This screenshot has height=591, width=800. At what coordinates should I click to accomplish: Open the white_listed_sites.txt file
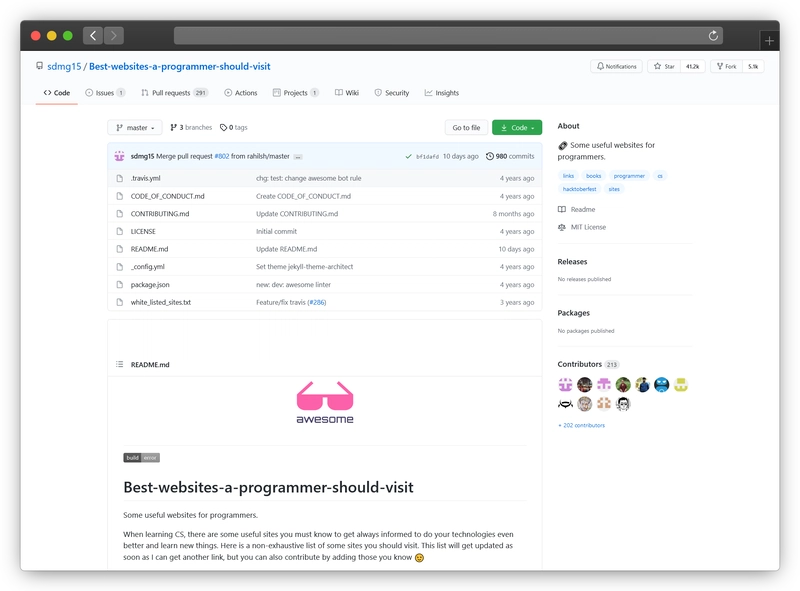click(161, 302)
